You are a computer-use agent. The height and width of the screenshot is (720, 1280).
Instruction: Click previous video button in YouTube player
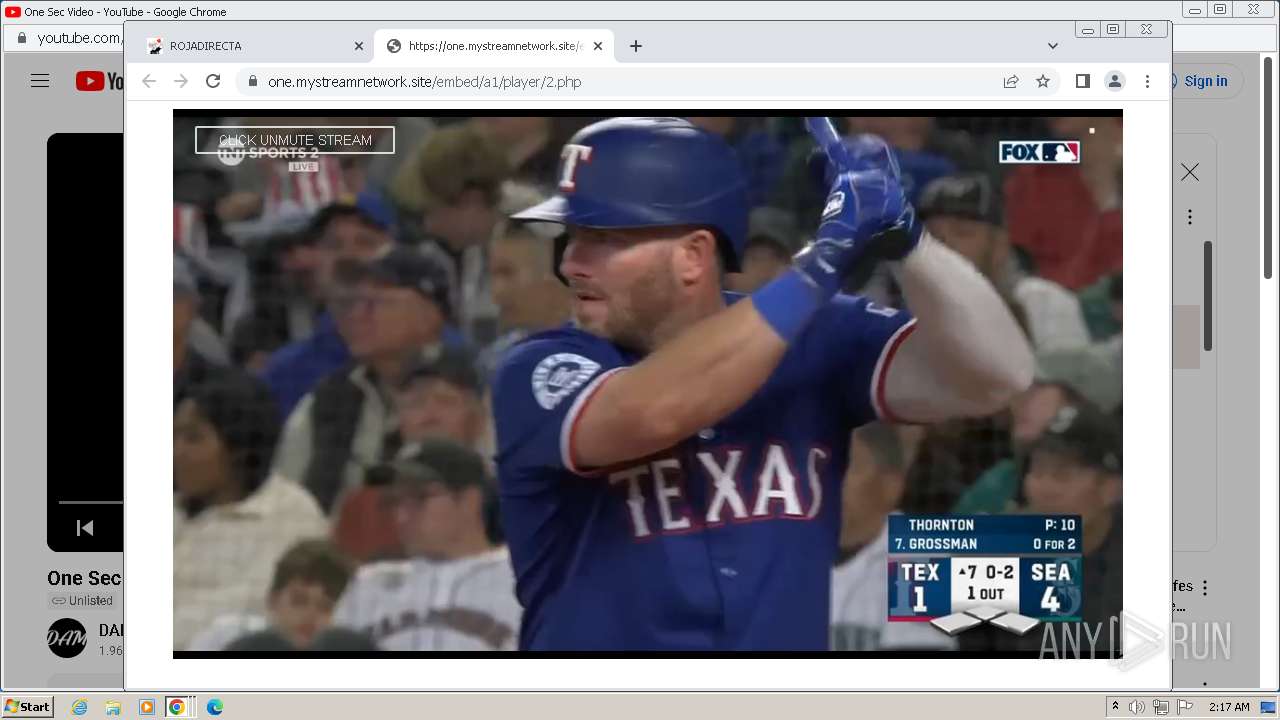click(85, 527)
